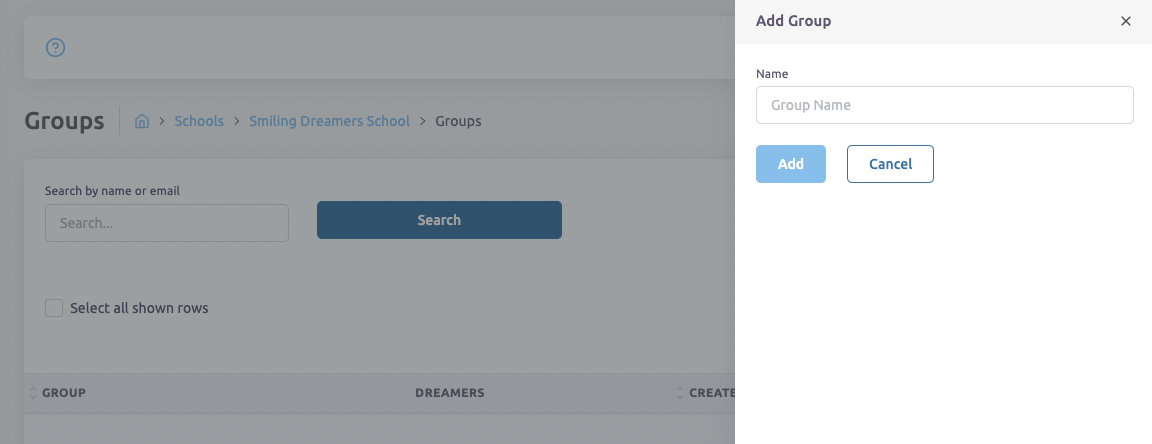Screen dimensions: 1152x444
Task: Select the Groups breadcrumb item
Action: (x=458, y=121)
